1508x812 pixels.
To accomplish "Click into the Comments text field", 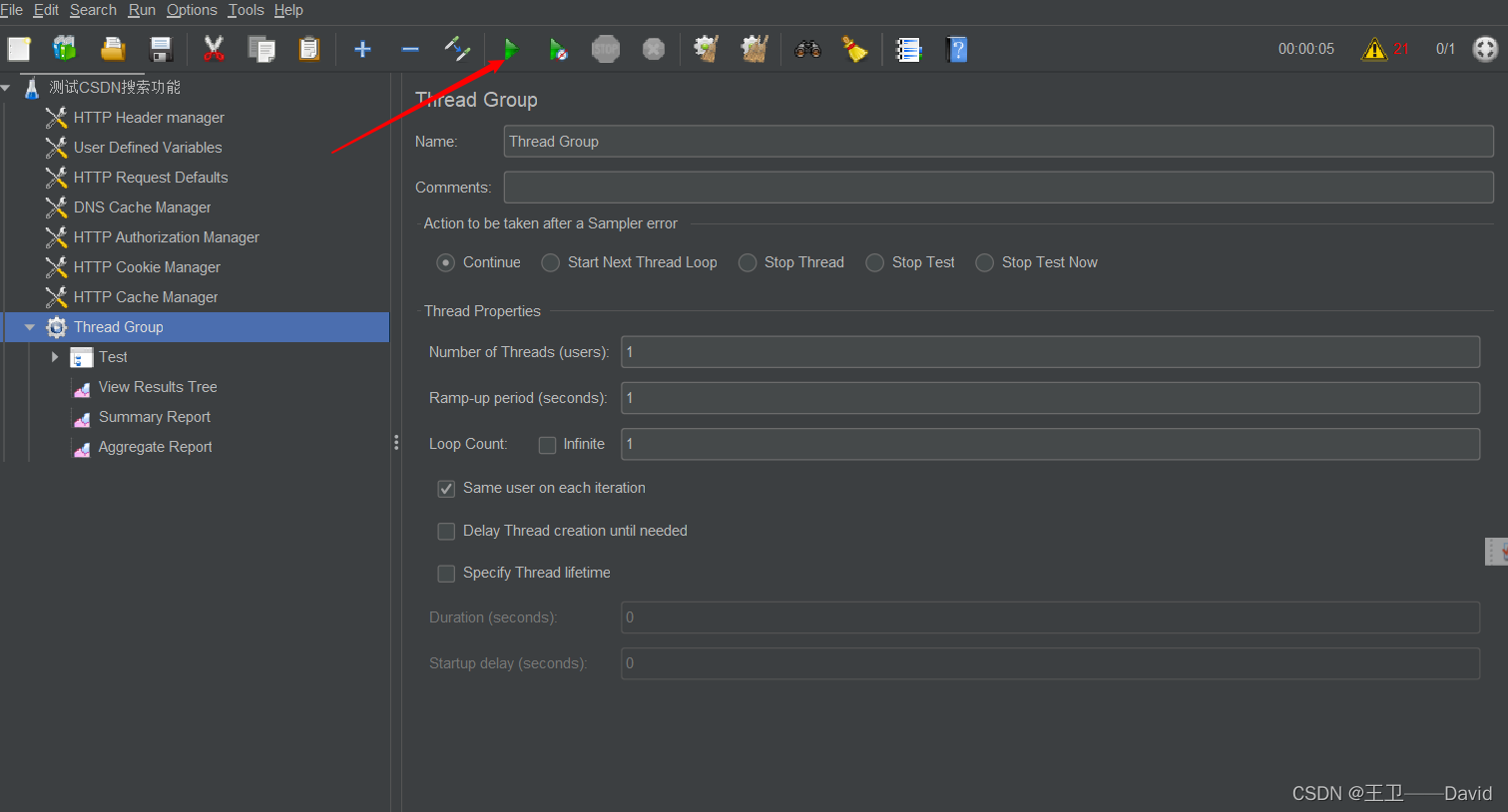I will [998, 188].
